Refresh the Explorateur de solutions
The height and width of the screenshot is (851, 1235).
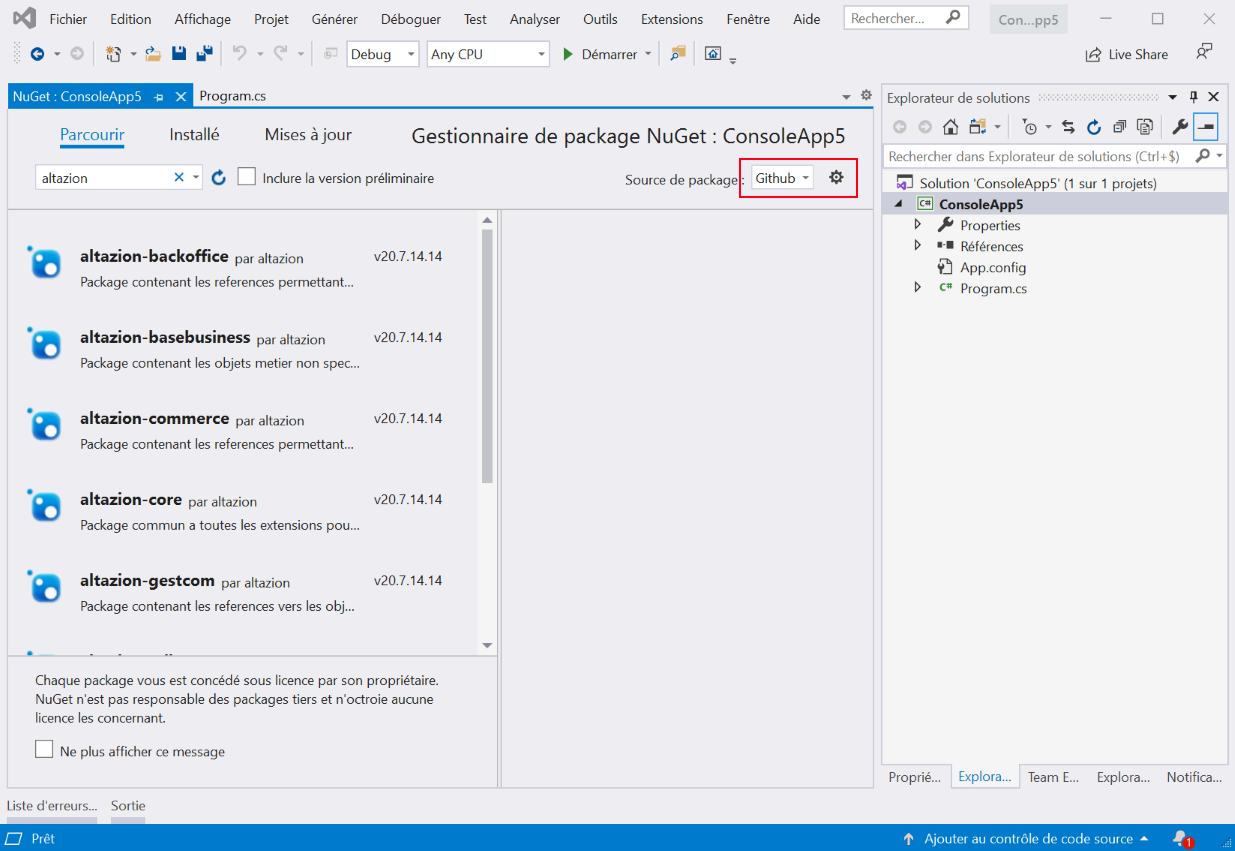[1094, 126]
